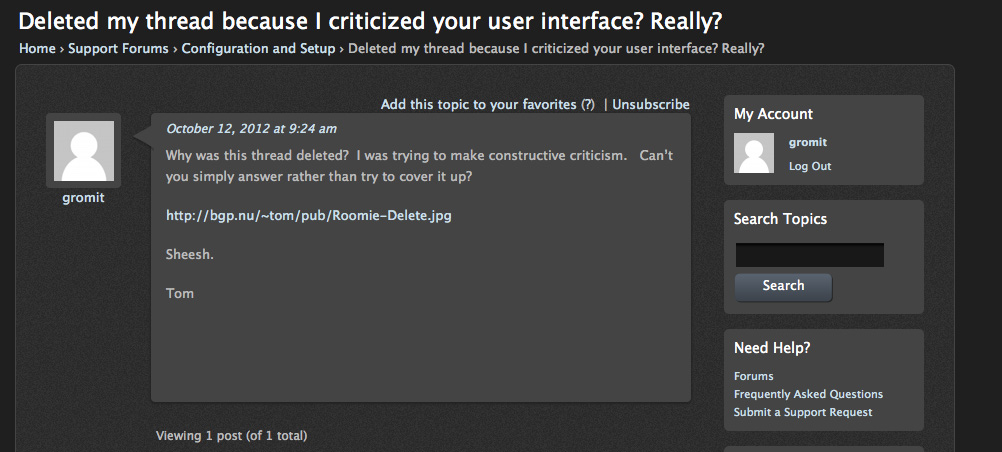Click gromit's avatar beside the post

[x=84, y=151]
